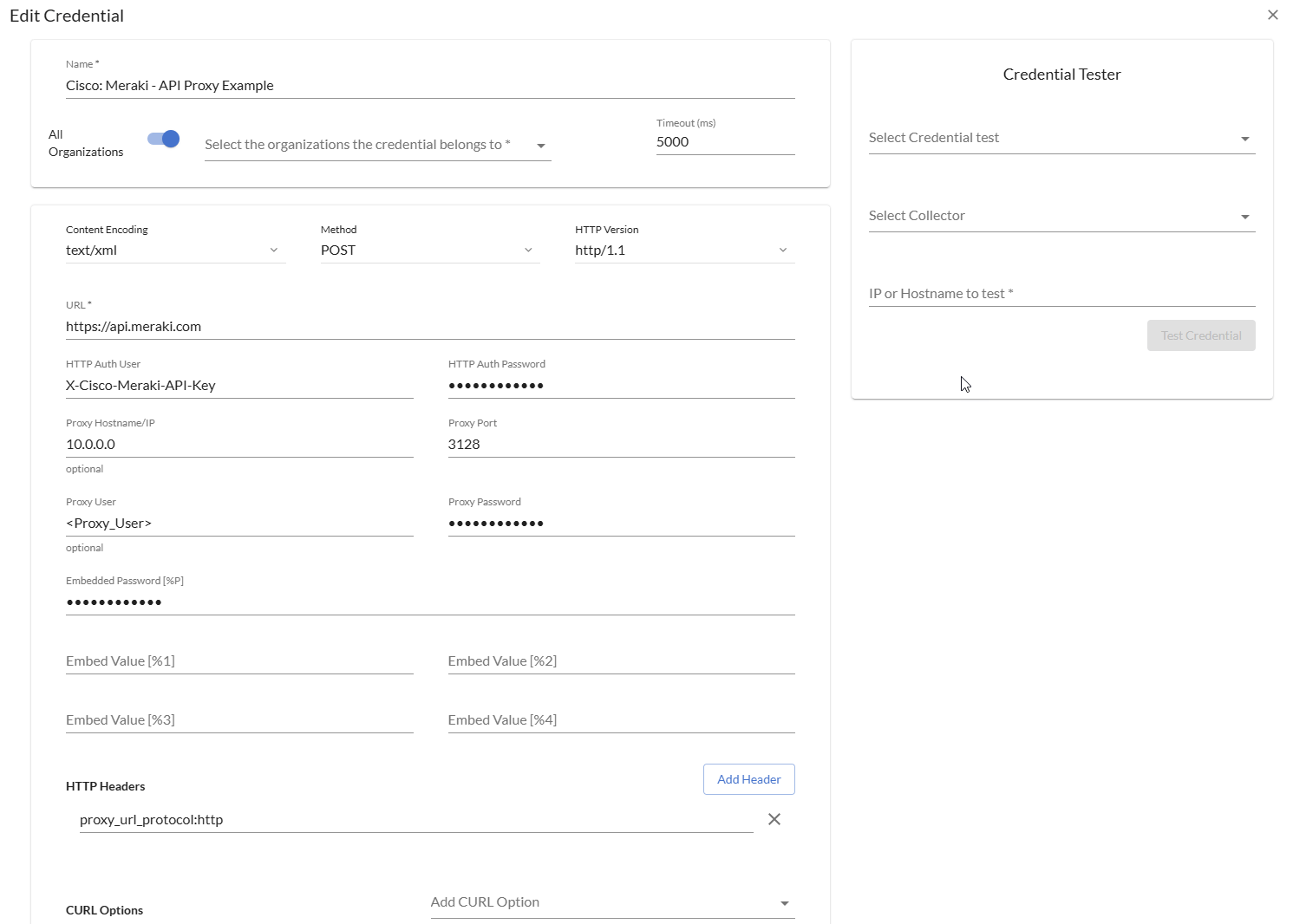Open the organizations selection dropdown
This screenshot has width=1293, height=924.
[x=377, y=145]
